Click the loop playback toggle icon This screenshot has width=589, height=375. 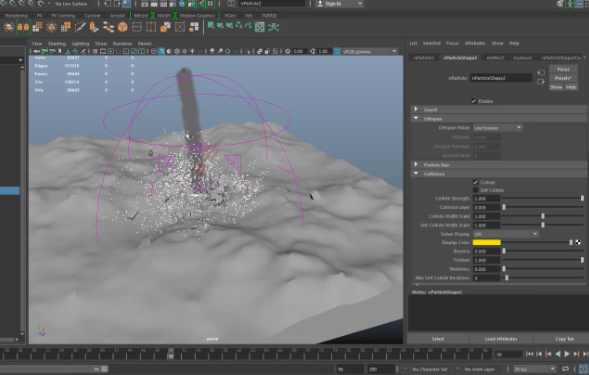point(565,369)
